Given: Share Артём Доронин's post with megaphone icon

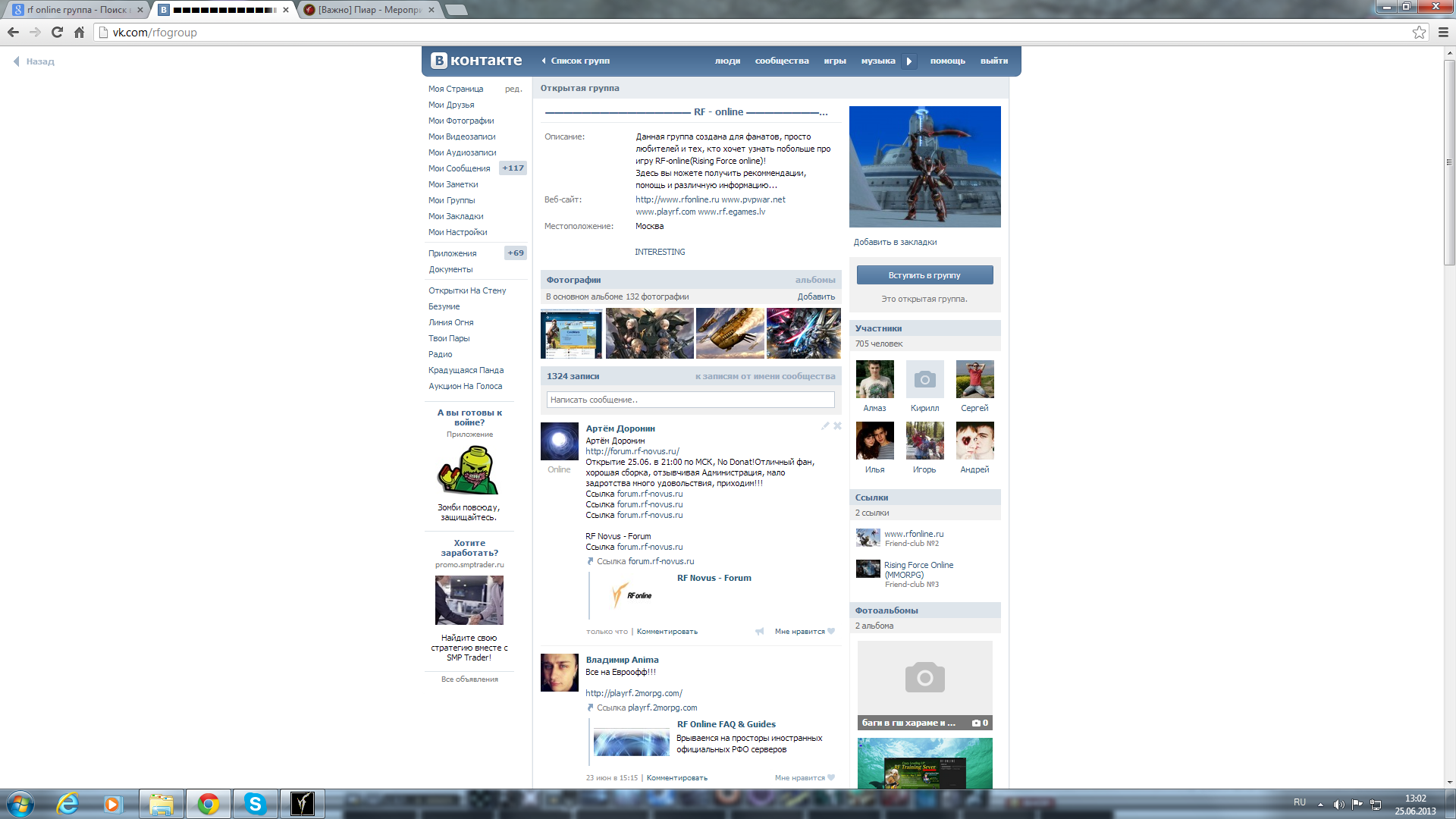Looking at the screenshot, I should pos(759,631).
